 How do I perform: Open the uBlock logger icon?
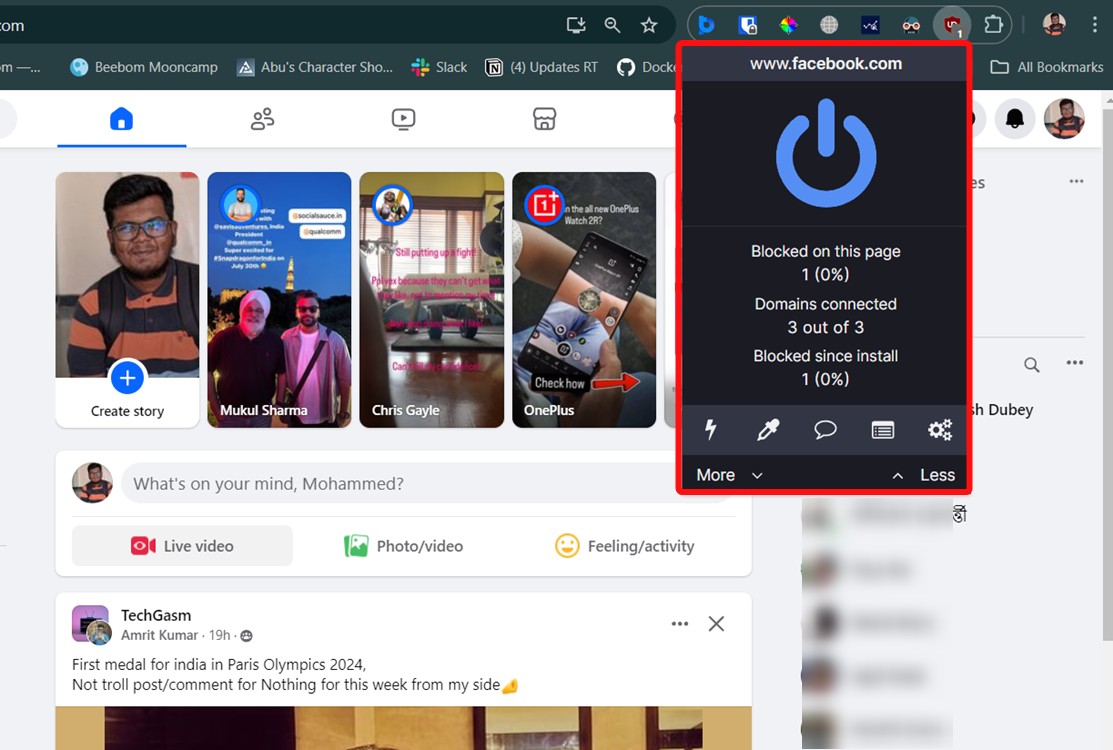pos(882,430)
